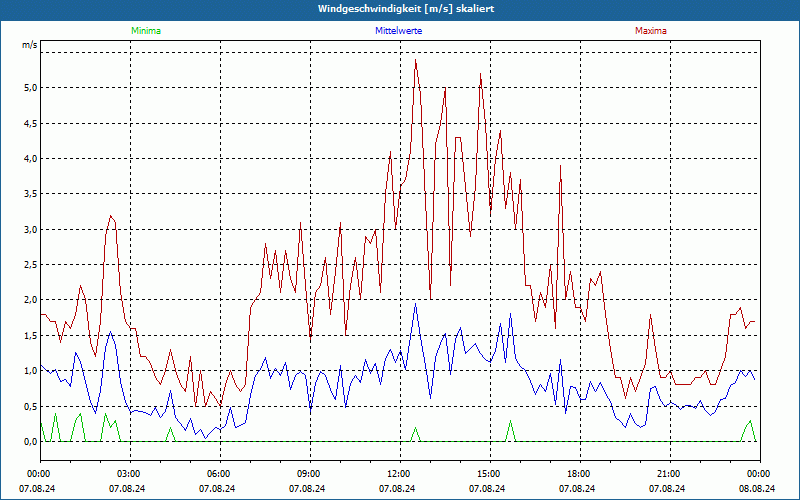Click the 18:00 time axis label
Image resolution: width=800 pixels, height=500 pixels.
point(580,474)
